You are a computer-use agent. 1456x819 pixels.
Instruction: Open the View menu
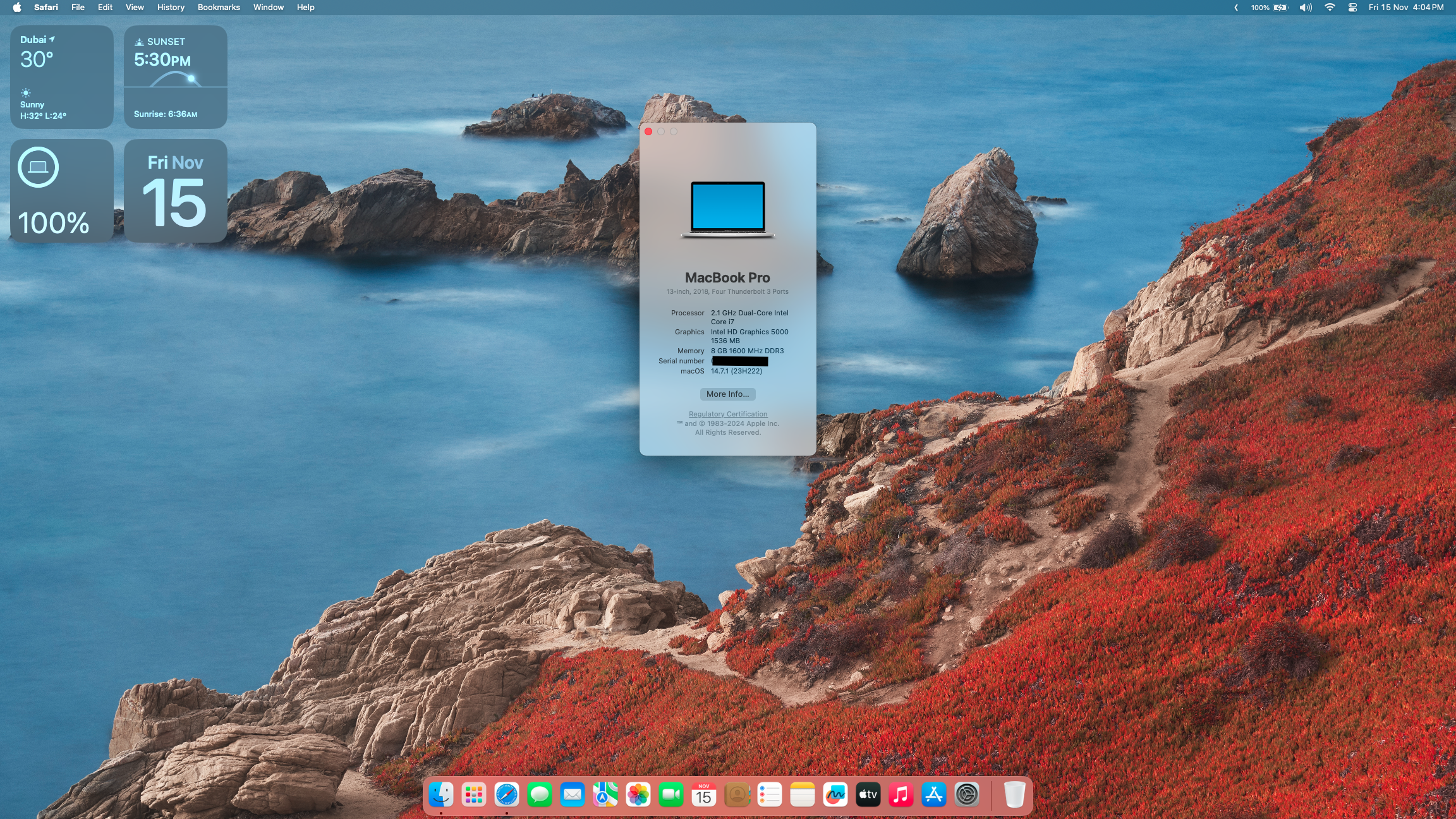tap(135, 8)
